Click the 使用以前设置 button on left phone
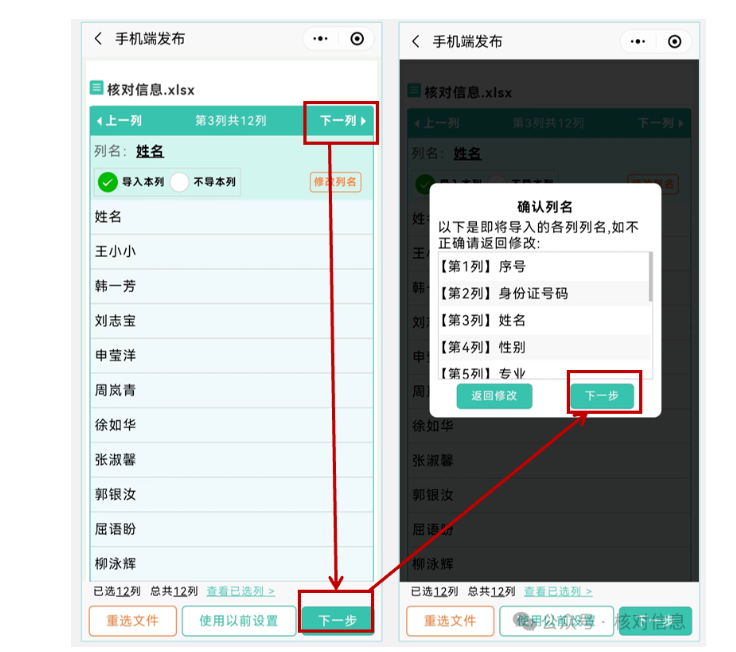Screen dimensions: 736x652 pyautogui.click(x=239, y=621)
